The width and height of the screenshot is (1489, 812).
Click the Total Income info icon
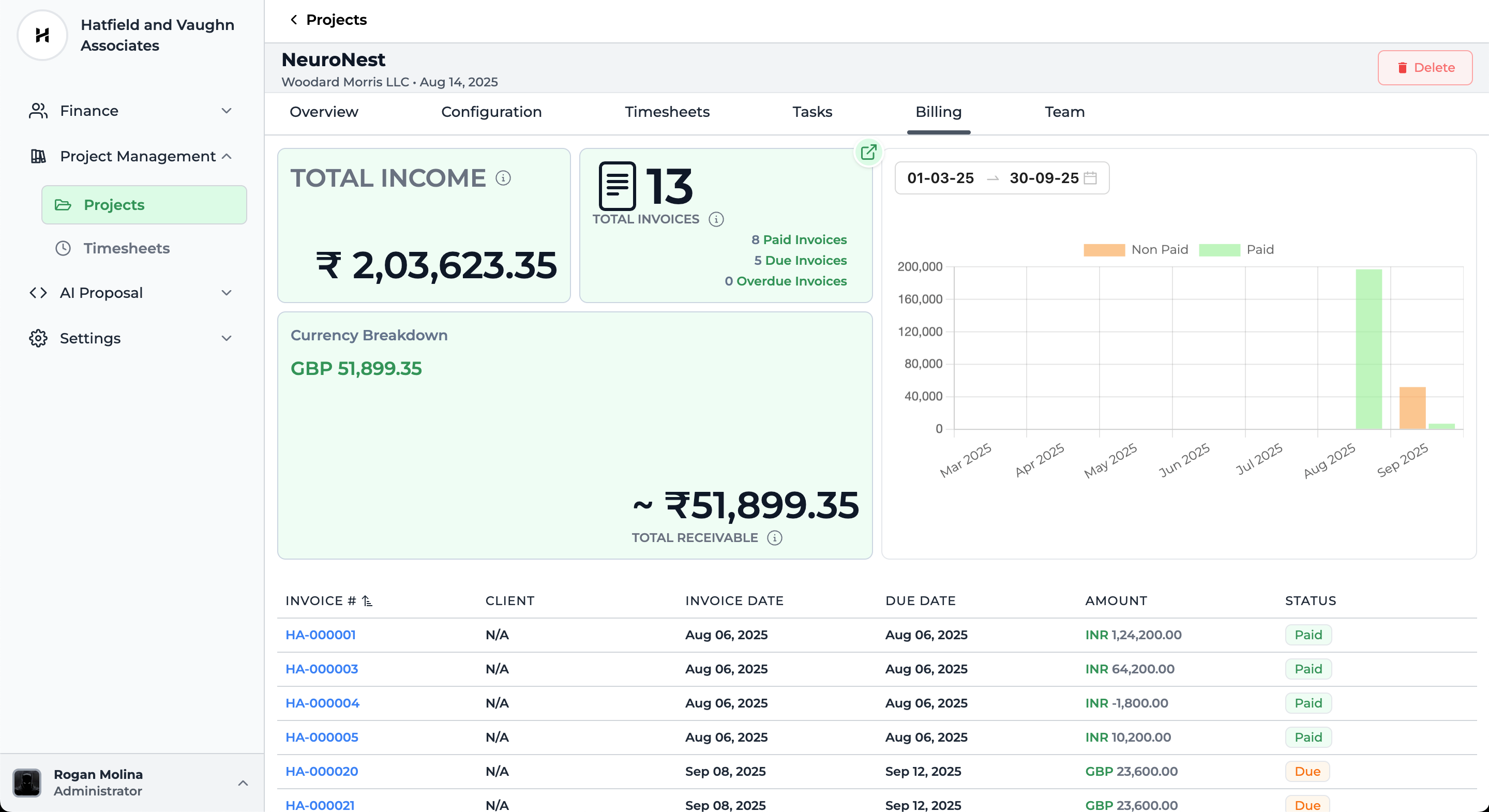pyautogui.click(x=503, y=178)
